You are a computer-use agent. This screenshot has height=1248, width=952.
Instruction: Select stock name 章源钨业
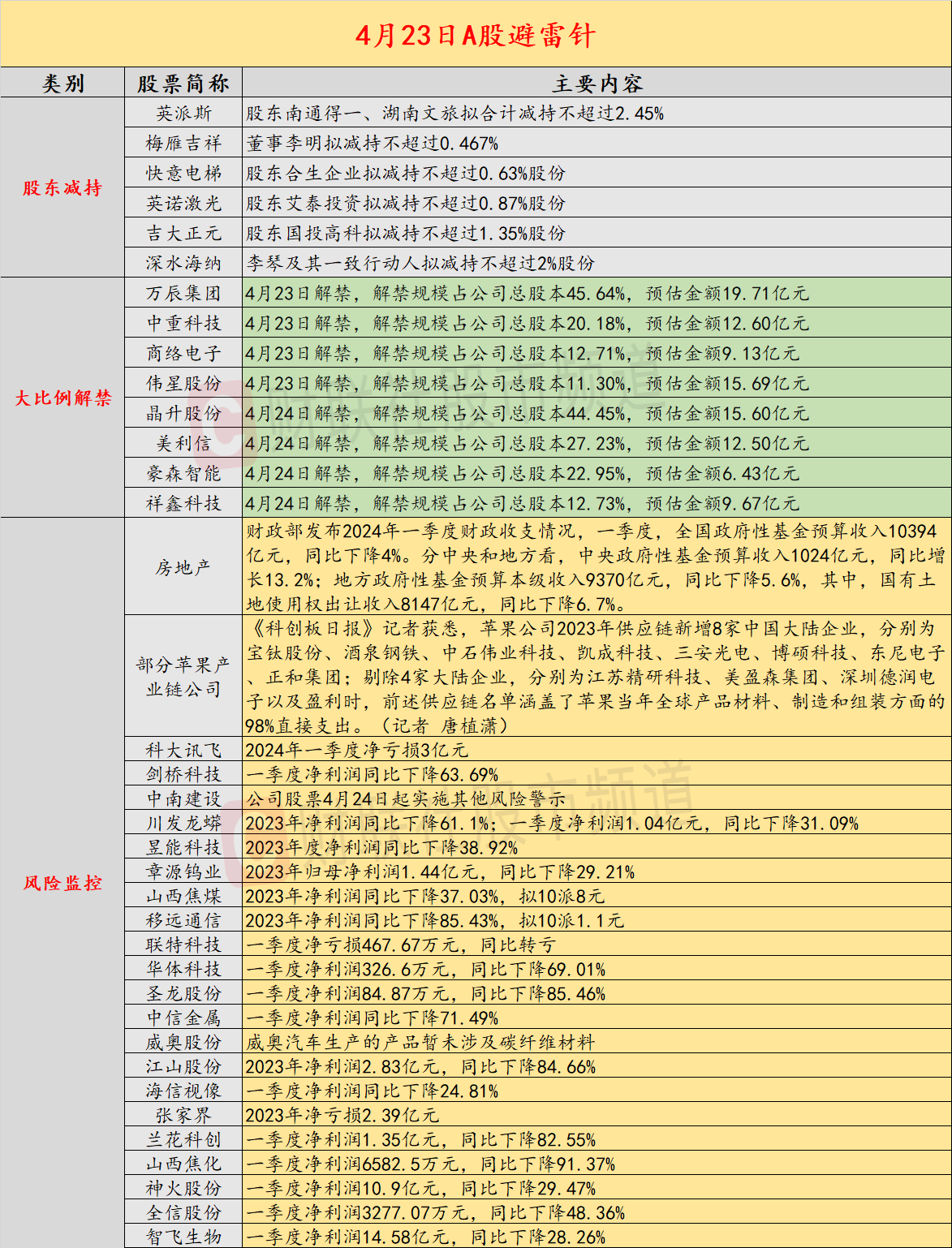point(183,871)
